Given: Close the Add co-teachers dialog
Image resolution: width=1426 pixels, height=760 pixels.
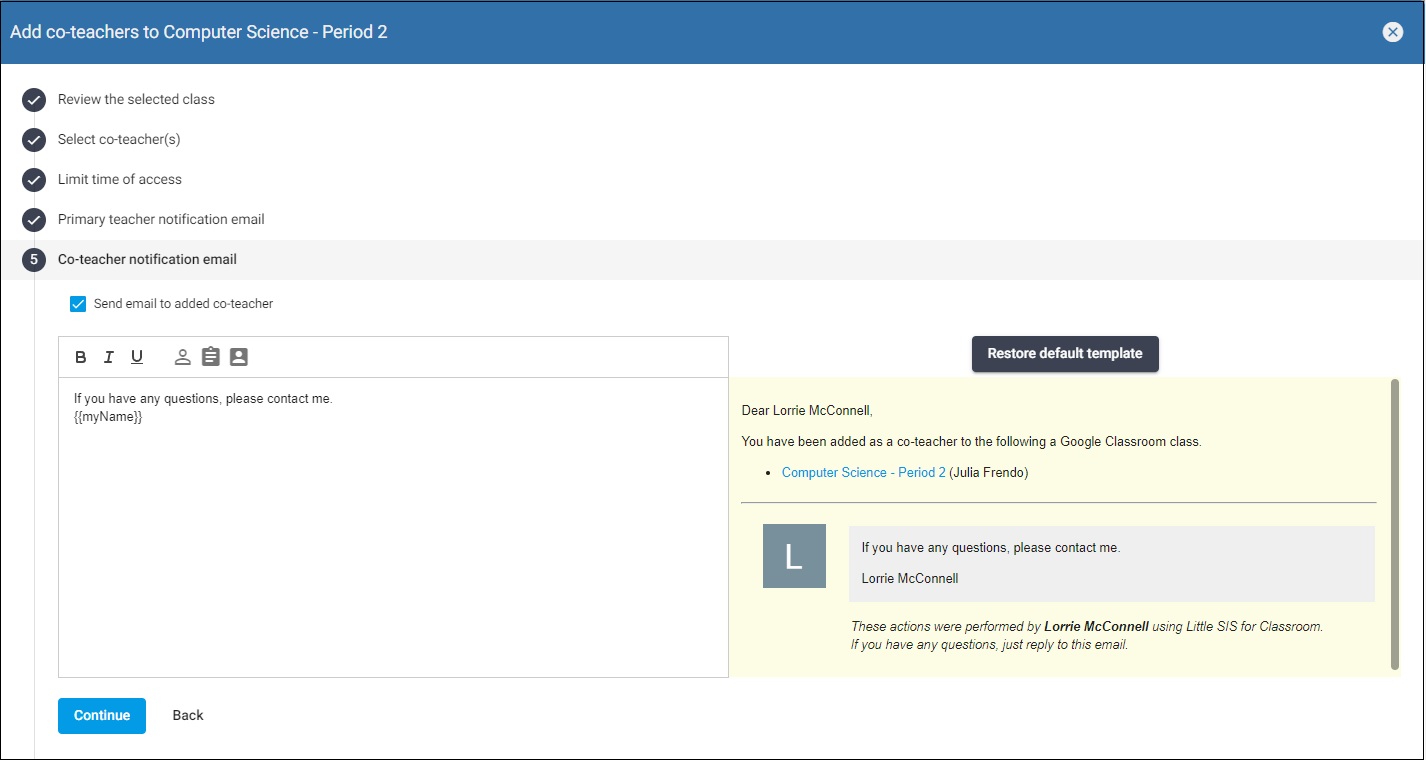Looking at the screenshot, I should [x=1392, y=32].
